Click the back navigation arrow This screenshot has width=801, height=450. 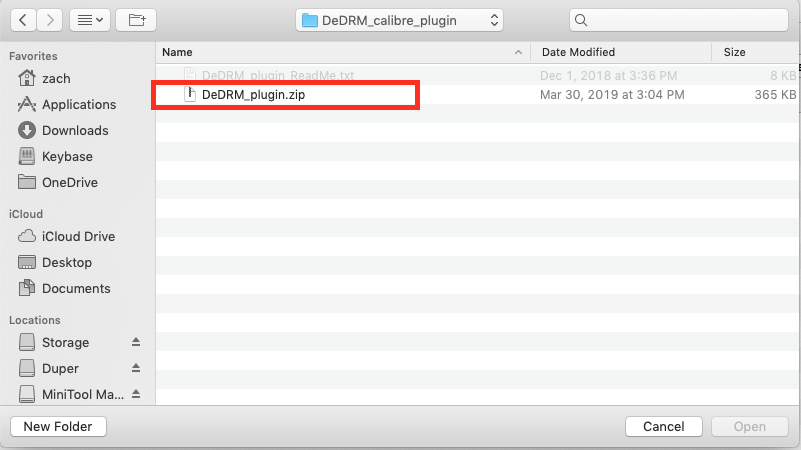tap(23, 20)
